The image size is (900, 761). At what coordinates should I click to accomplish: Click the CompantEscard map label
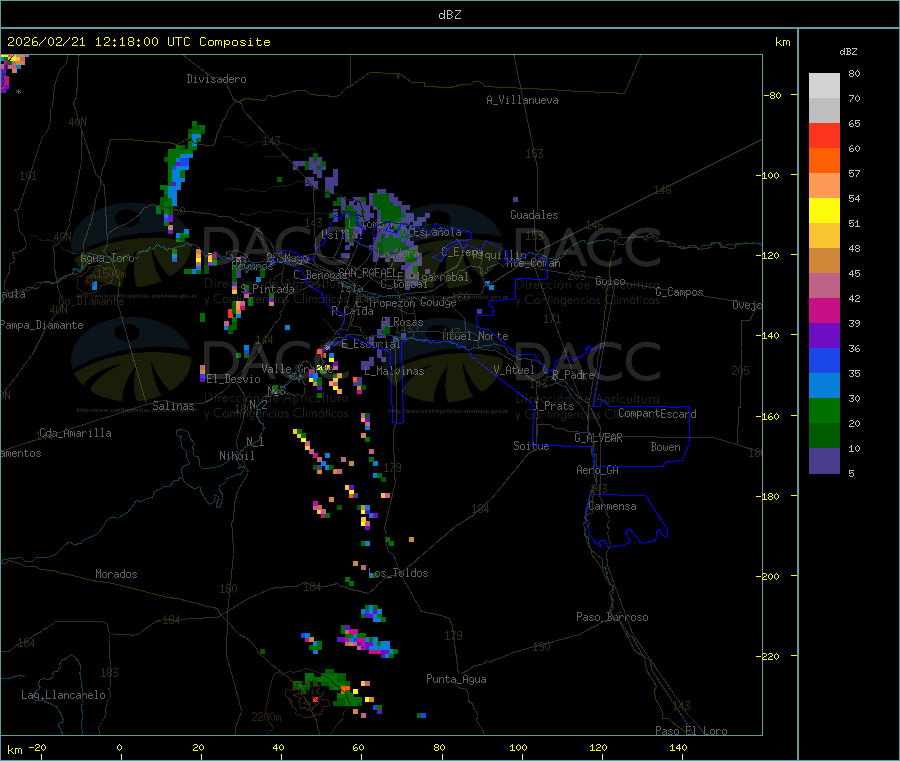pyautogui.click(x=657, y=413)
